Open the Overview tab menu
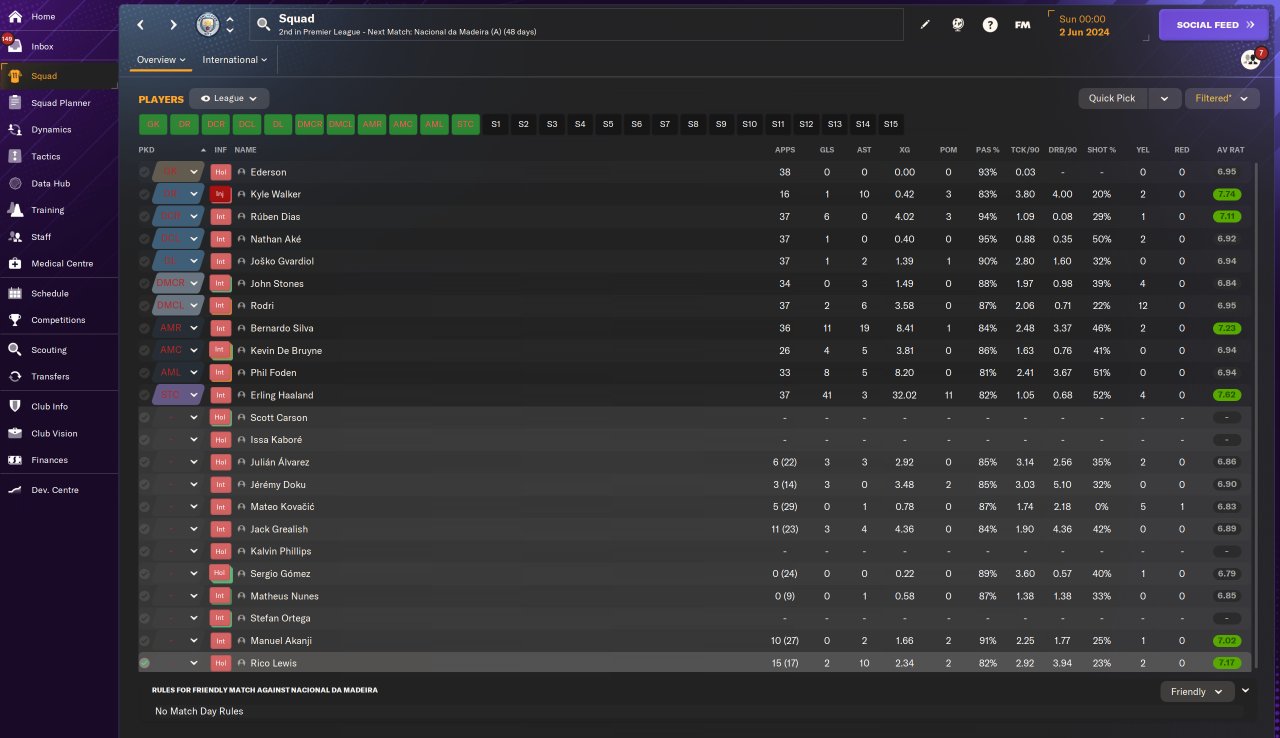This screenshot has height=738, width=1280. point(162,60)
